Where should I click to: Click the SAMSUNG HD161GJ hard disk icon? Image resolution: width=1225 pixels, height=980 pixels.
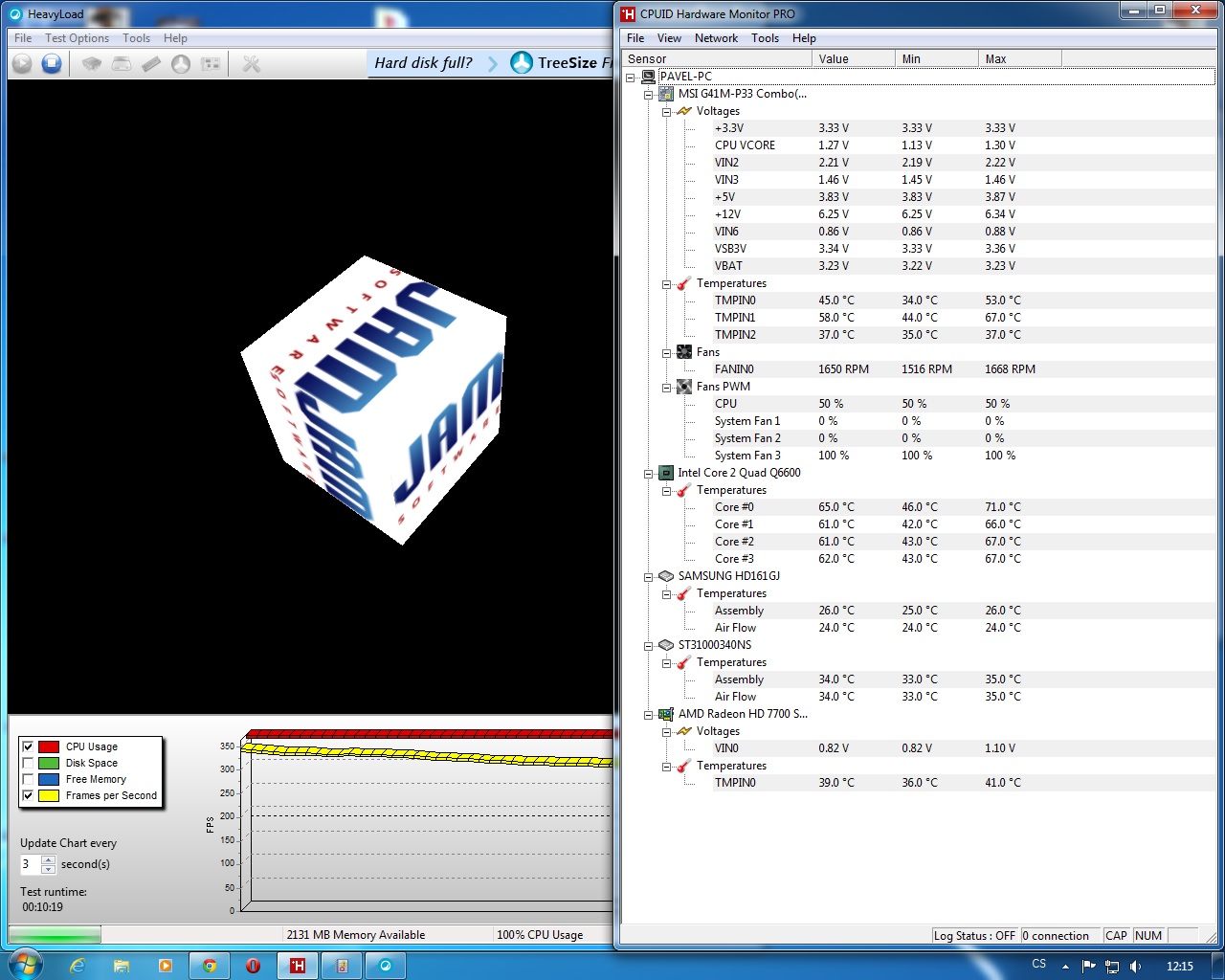click(666, 576)
